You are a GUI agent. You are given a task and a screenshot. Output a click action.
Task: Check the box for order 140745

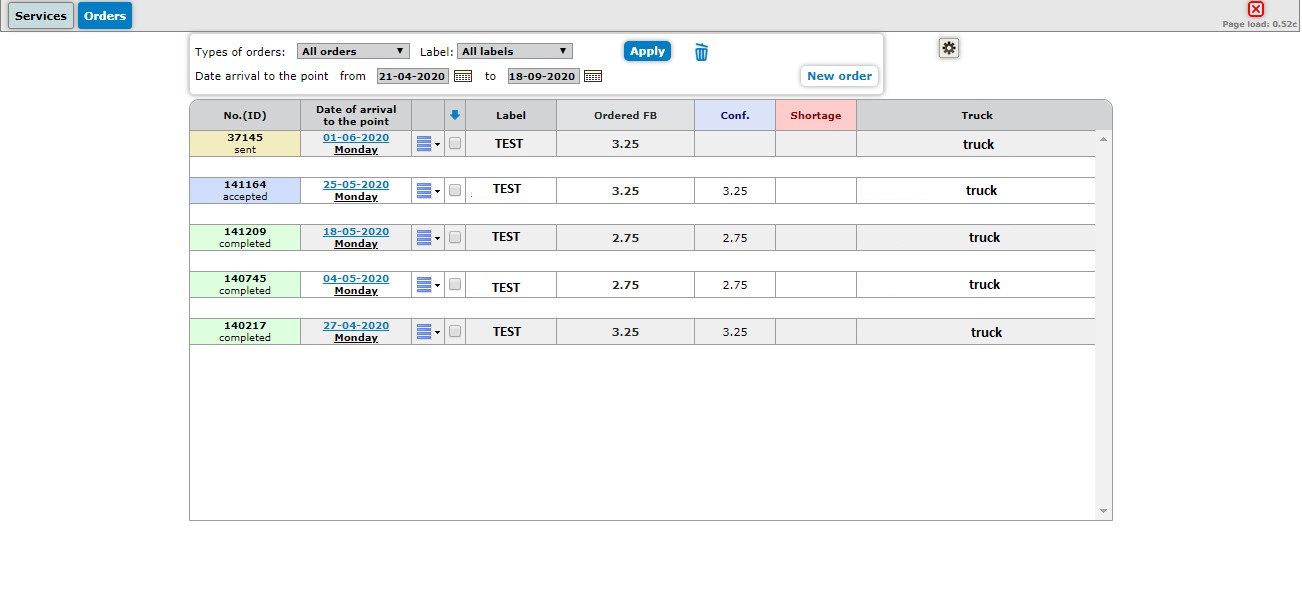pyautogui.click(x=455, y=284)
